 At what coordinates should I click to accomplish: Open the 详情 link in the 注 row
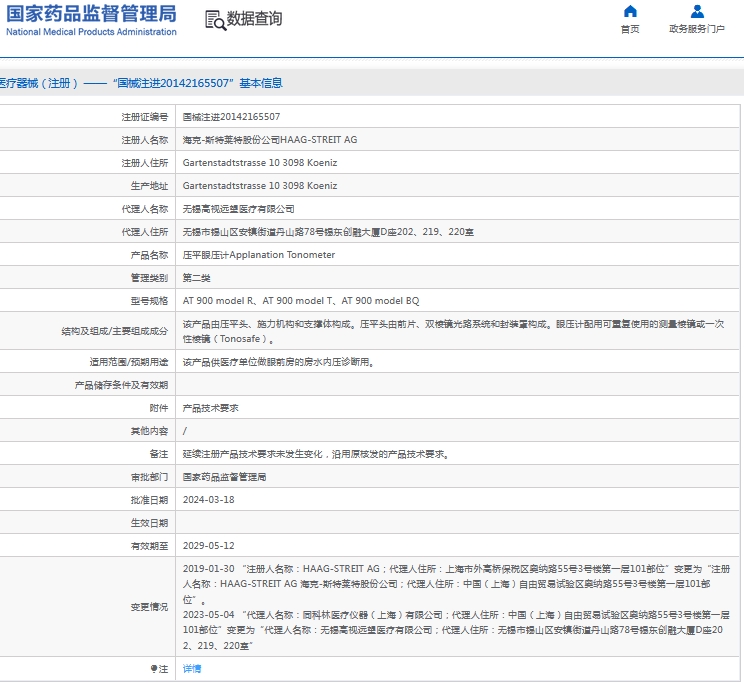pyautogui.click(x=192, y=668)
